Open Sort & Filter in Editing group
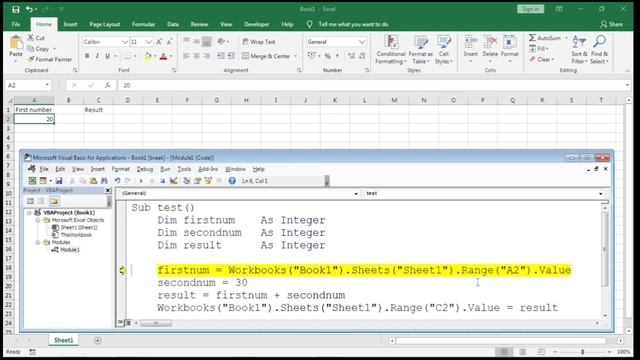The image size is (640, 360). click(x=579, y=50)
